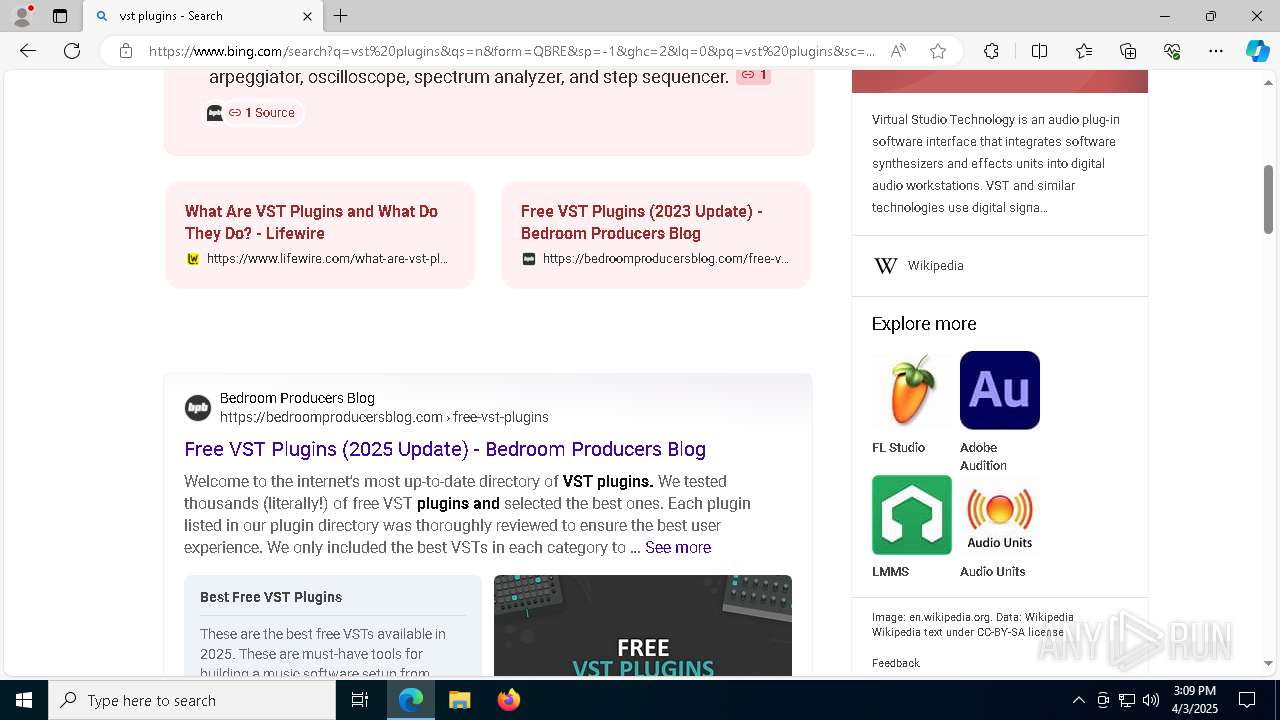Refresh the Bing search page

72,51
